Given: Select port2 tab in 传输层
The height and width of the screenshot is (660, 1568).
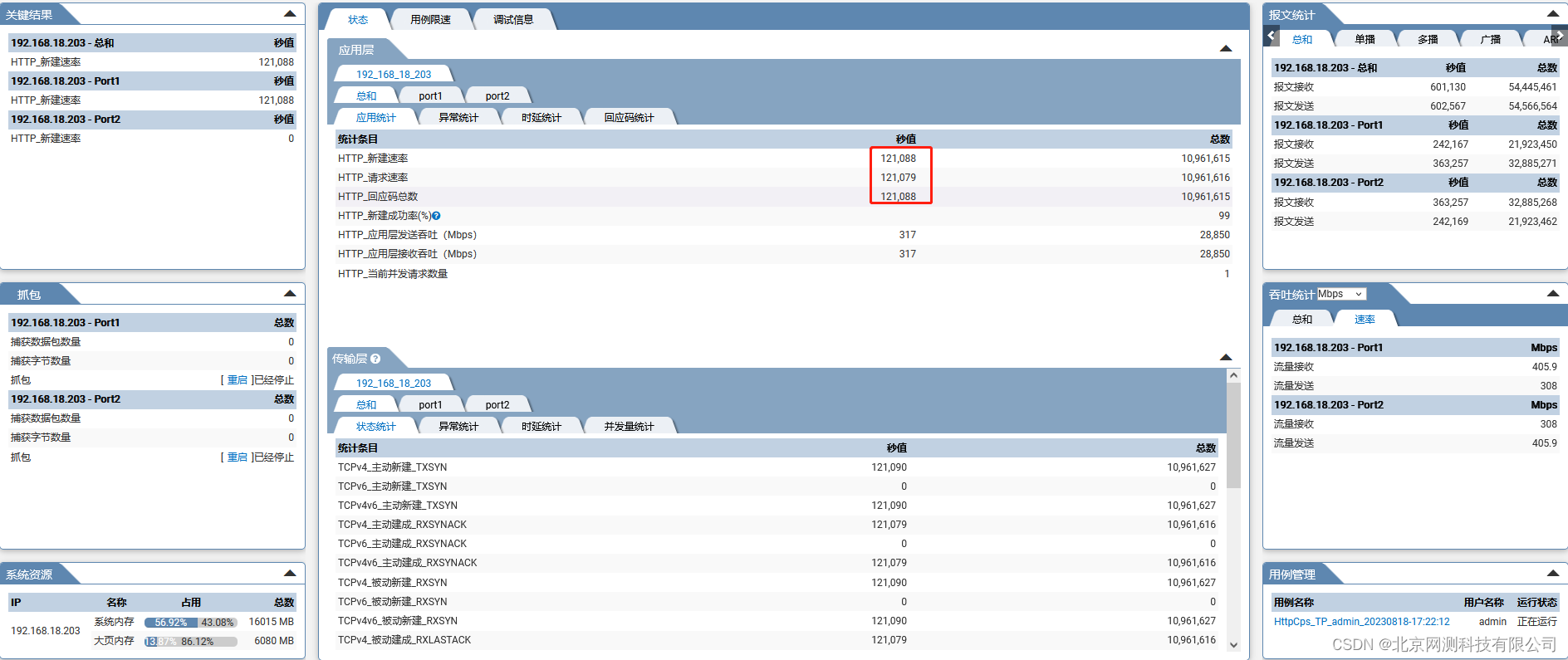Looking at the screenshot, I should (x=497, y=405).
